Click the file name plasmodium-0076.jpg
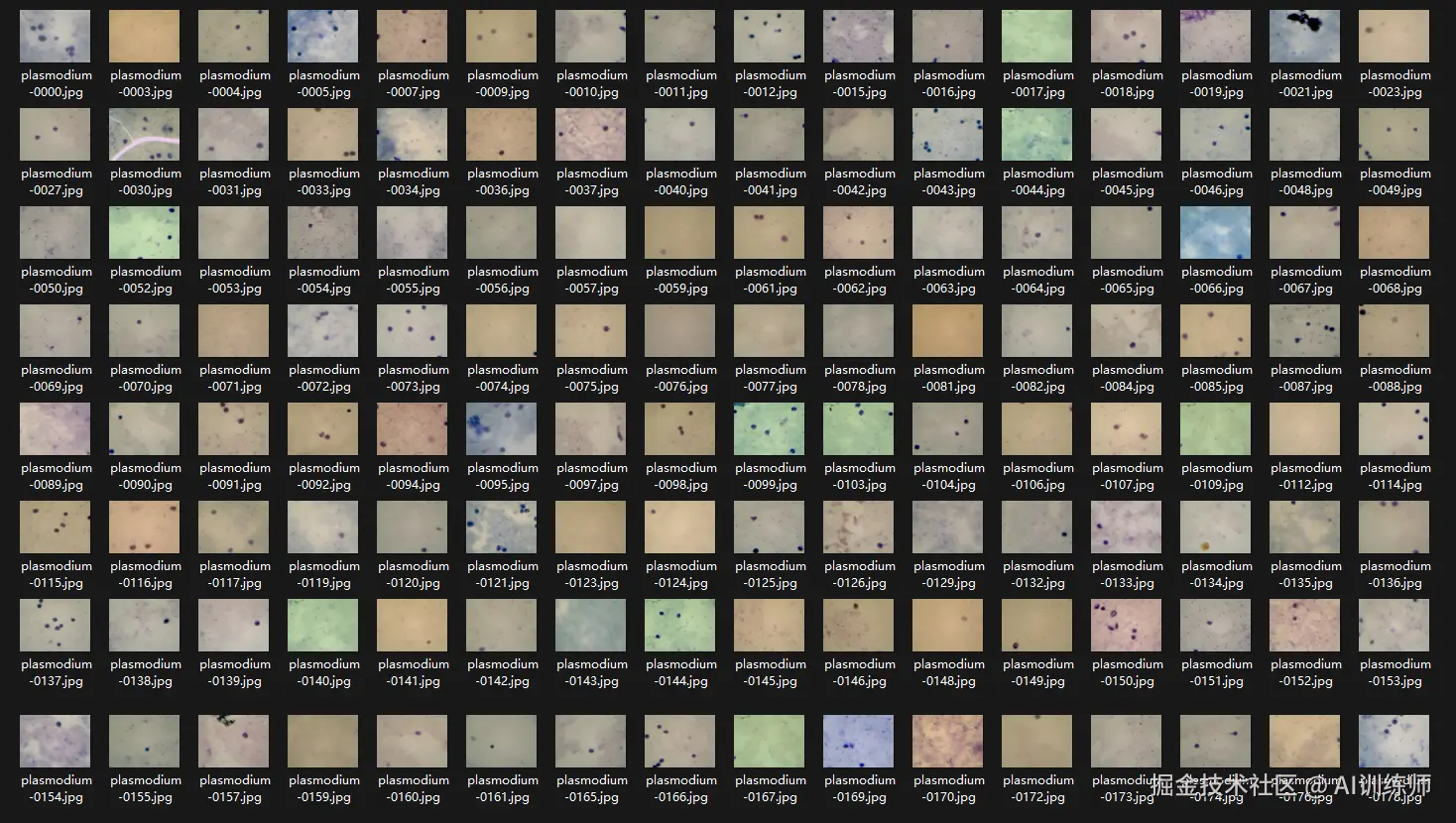 click(681, 378)
